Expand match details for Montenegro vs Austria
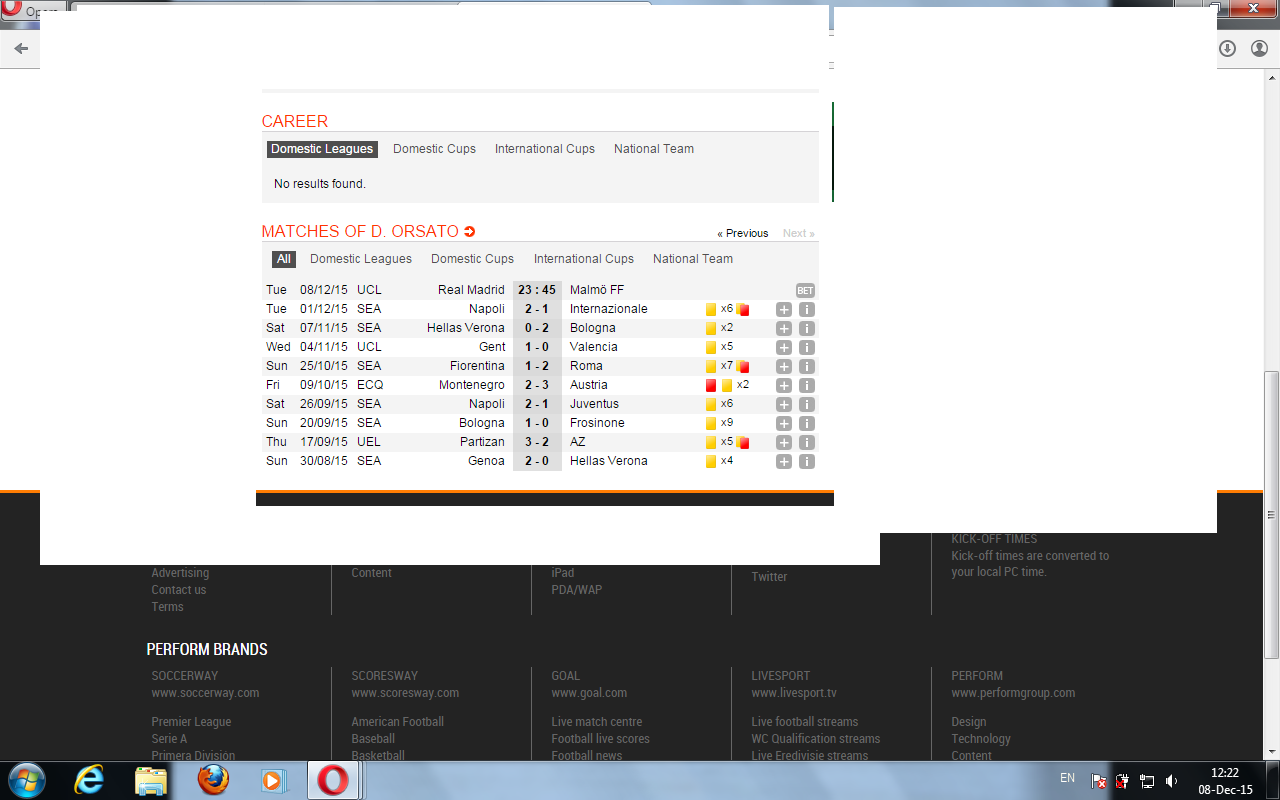This screenshot has height=800, width=1280. click(x=784, y=386)
